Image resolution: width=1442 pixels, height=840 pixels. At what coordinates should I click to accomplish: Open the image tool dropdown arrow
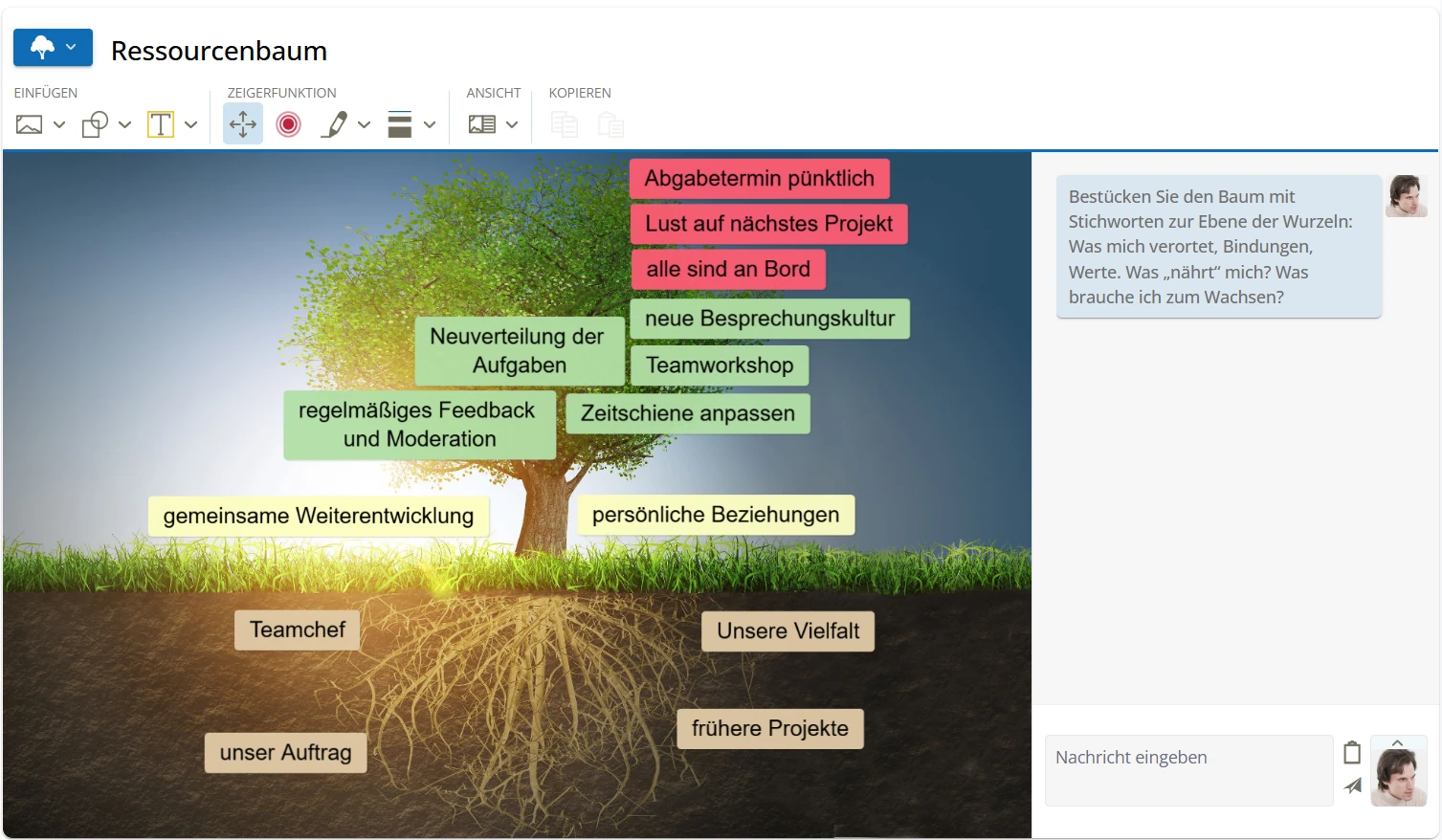click(x=59, y=123)
